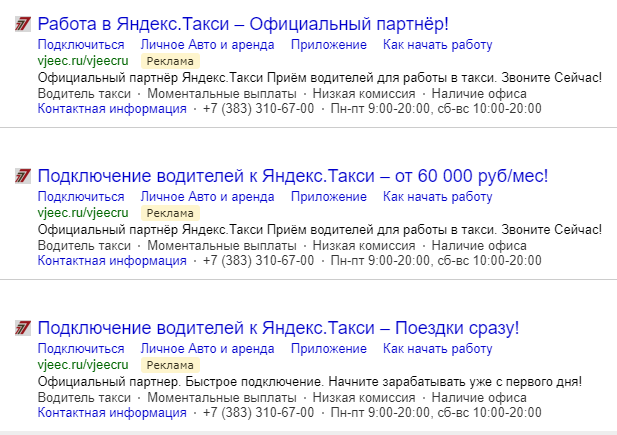Click 'Реклама' badge in '60 000 руб/мес' ad
Image resolution: width=617 pixels, height=435 pixels.
[170, 213]
